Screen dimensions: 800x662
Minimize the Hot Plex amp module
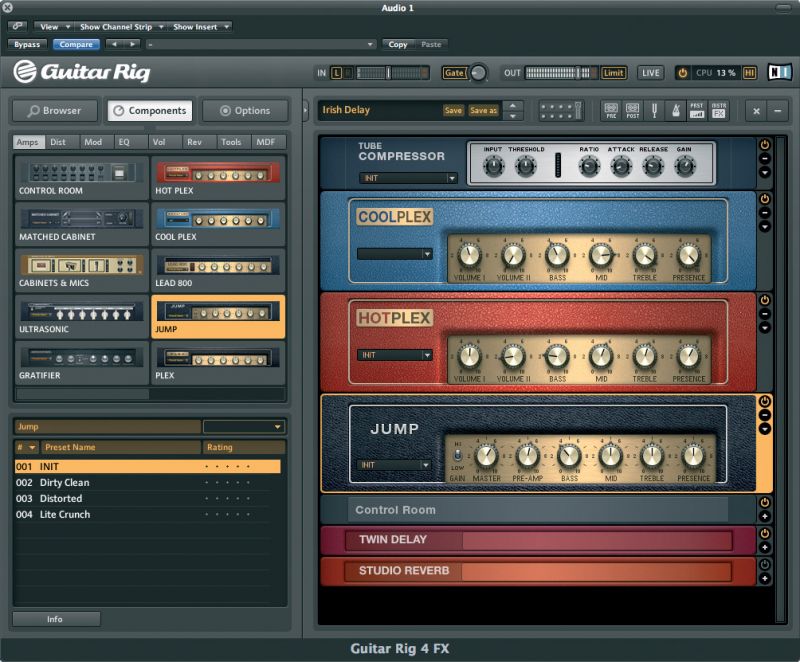pos(764,314)
